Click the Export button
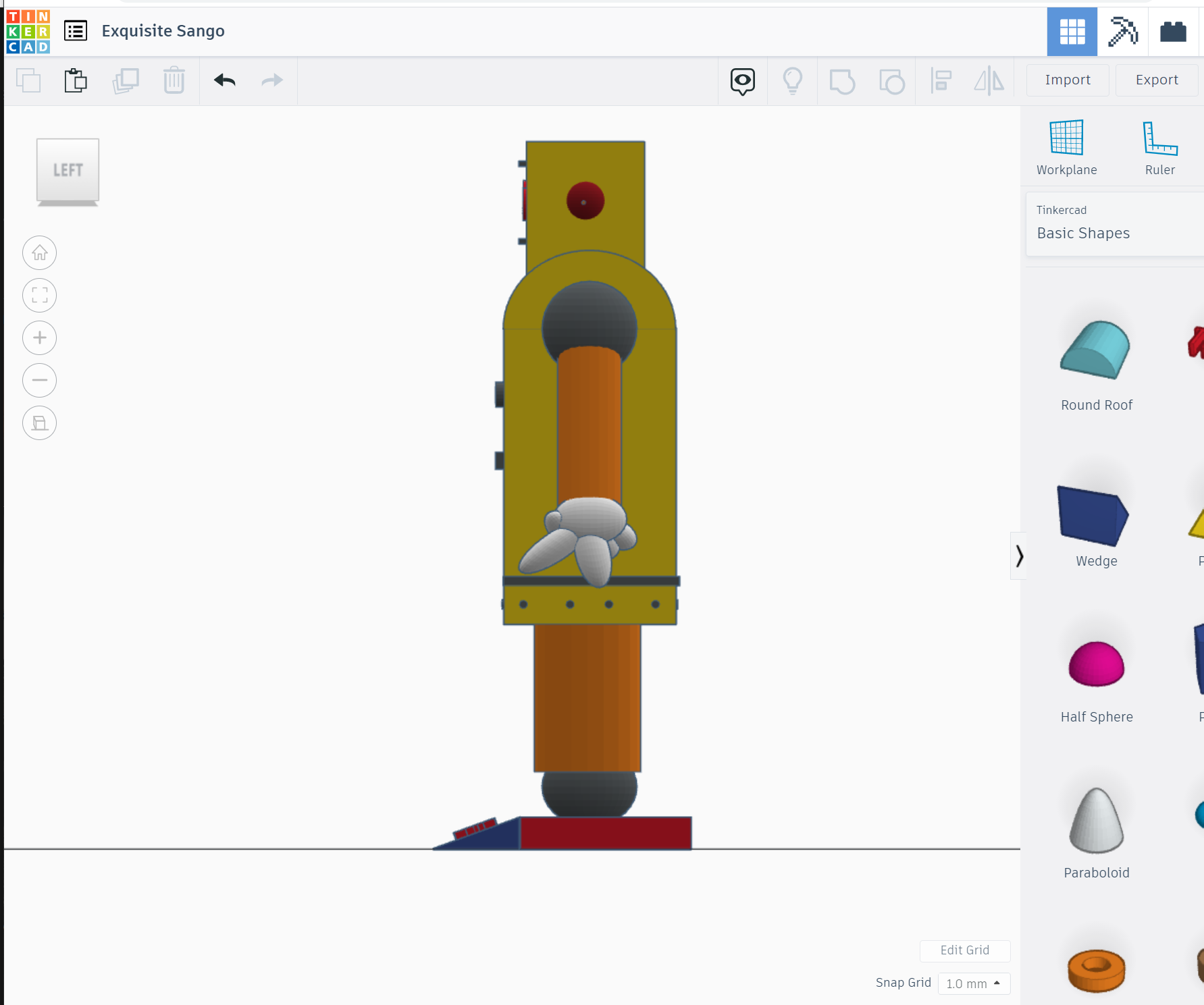Viewport: 1204px width, 1005px height. coord(1157,80)
